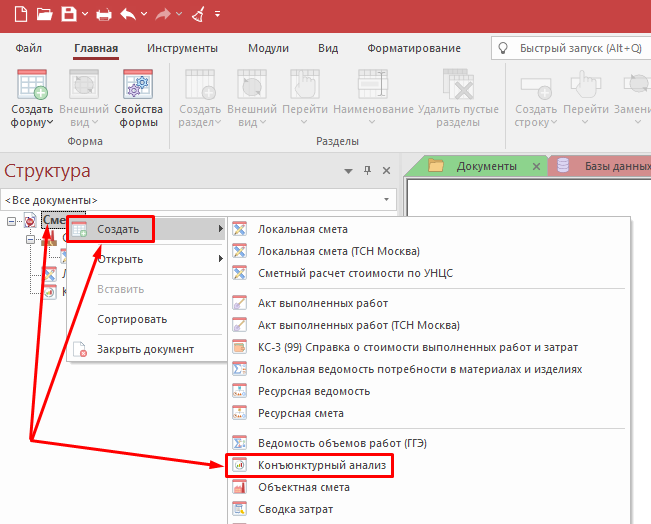
Task: Click the broom clean-up icon in title bar
Action: [197, 14]
